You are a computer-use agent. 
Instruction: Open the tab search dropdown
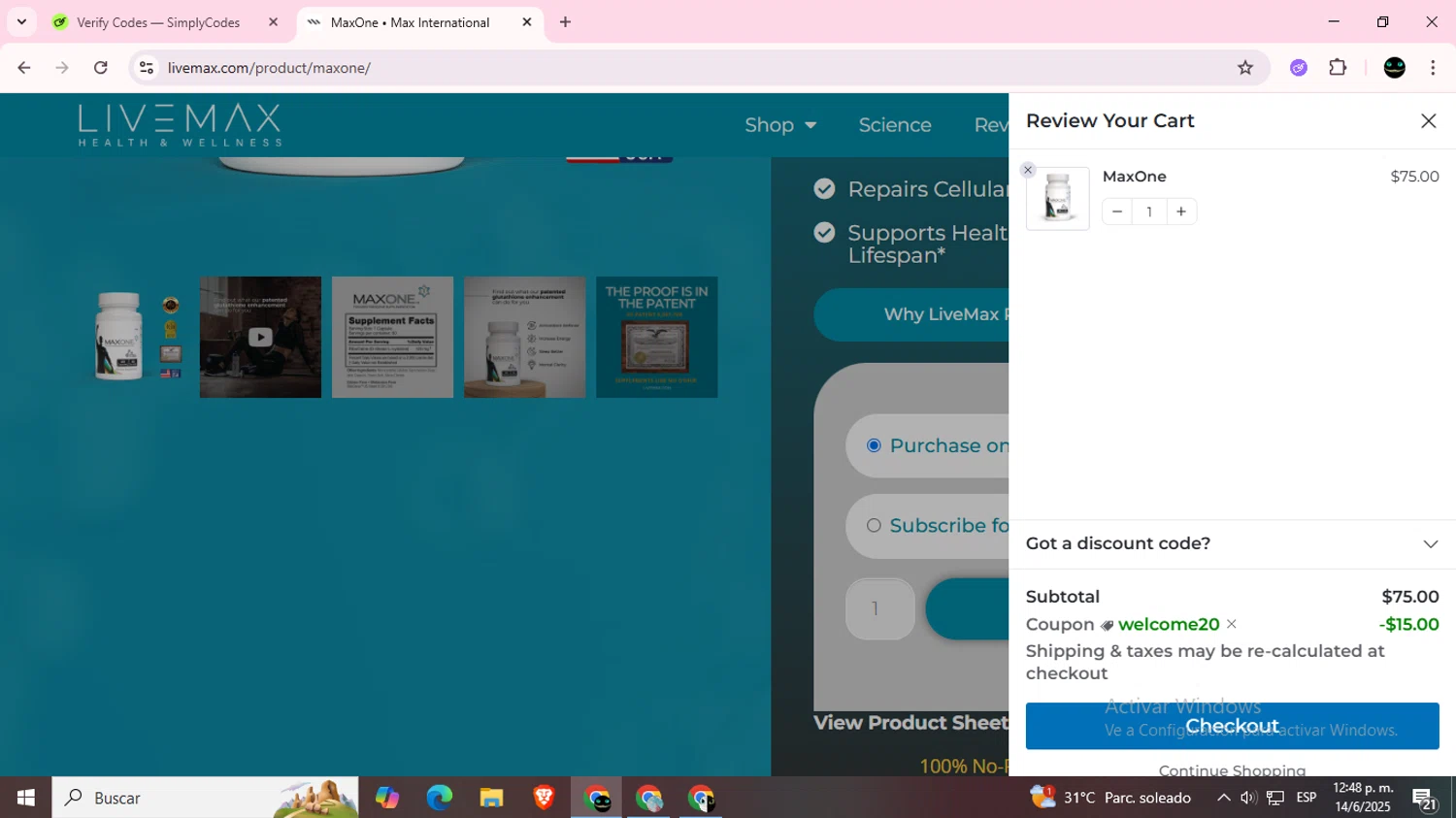point(21,22)
